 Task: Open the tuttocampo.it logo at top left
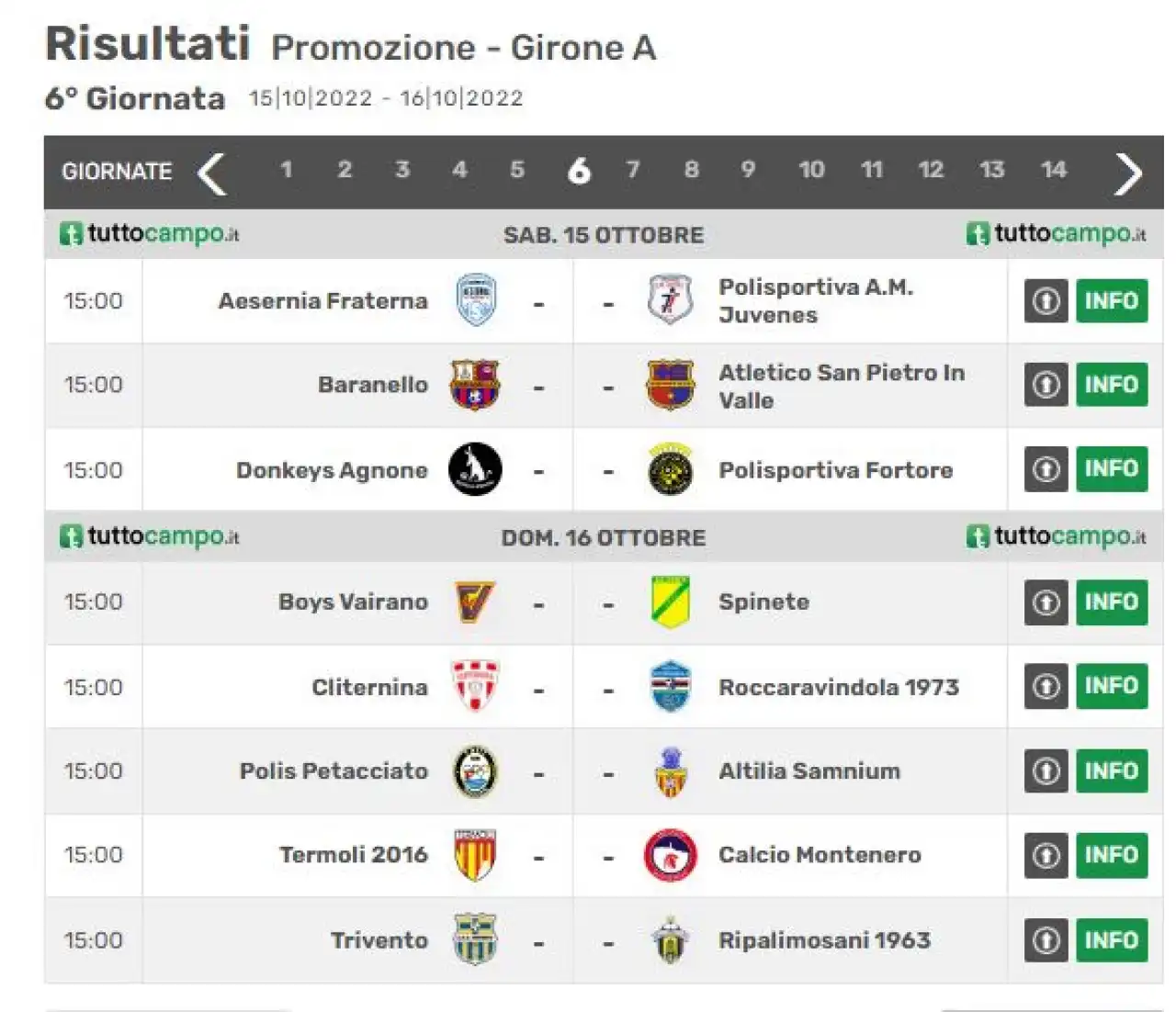tap(149, 234)
